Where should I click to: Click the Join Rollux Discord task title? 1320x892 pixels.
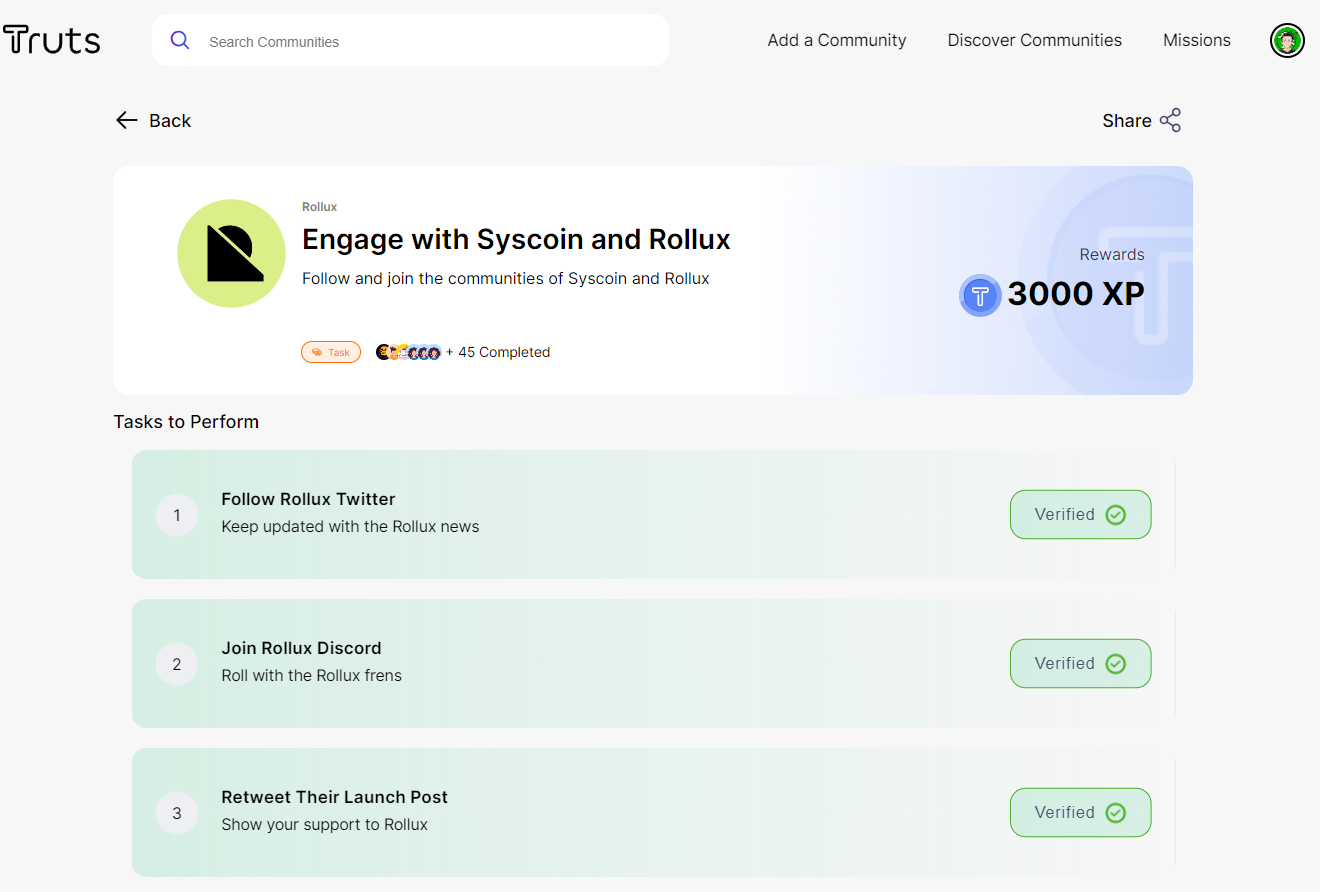click(301, 648)
